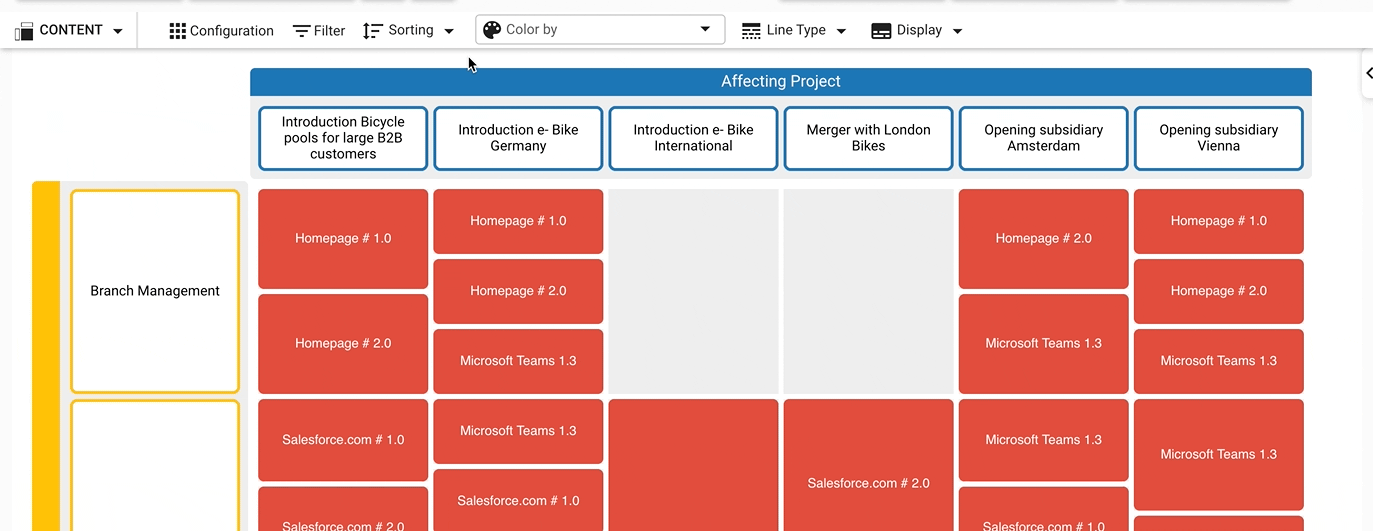This screenshot has width=1373, height=531.
Task: Open Configuration via the grid icon
Action: click(178, 31)
